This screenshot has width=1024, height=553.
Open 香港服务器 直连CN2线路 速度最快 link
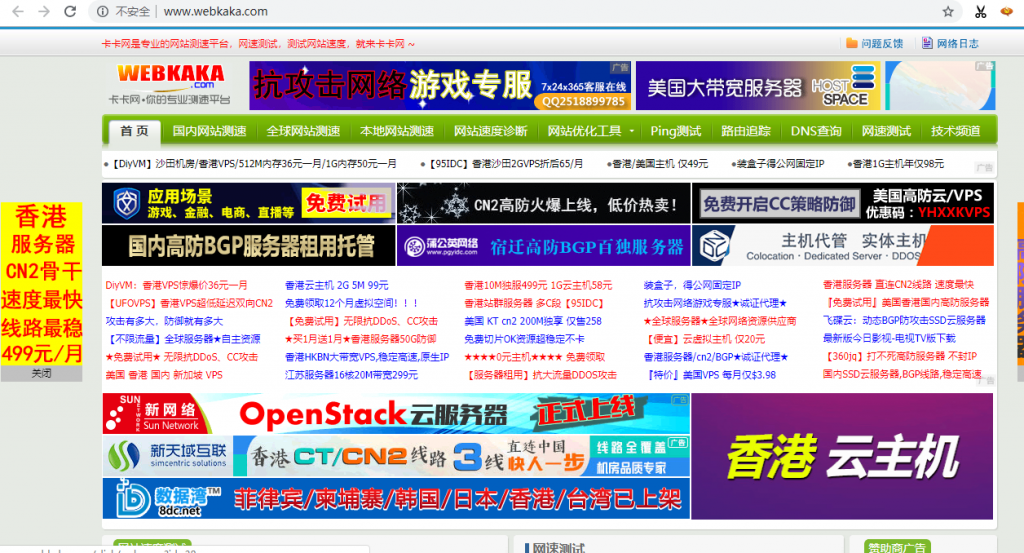coord(898,284)
